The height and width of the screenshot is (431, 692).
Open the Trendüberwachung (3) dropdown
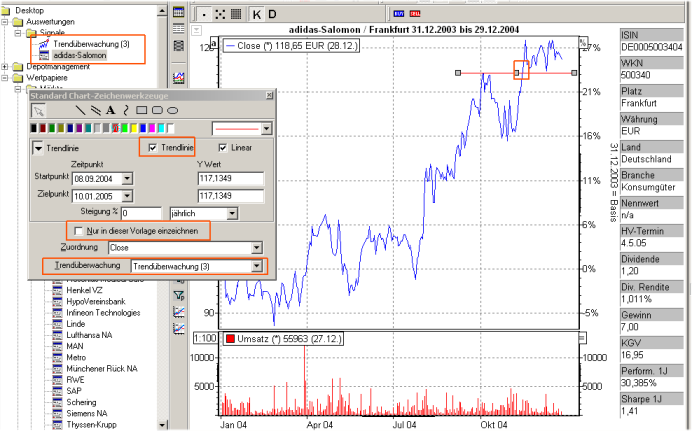pyautogui.click(x=257, y=266)
